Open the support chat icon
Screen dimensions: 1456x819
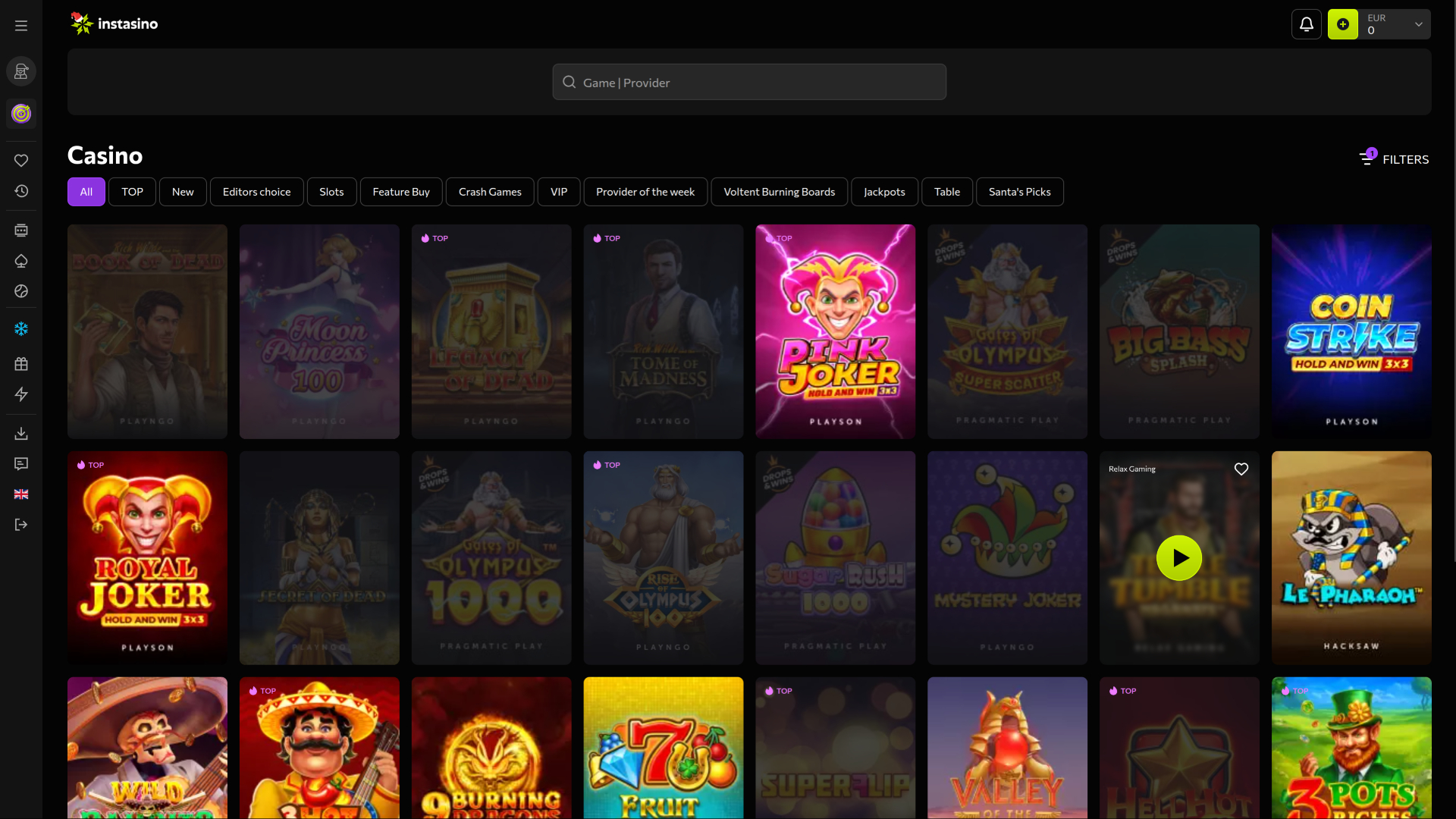(20, 463)
